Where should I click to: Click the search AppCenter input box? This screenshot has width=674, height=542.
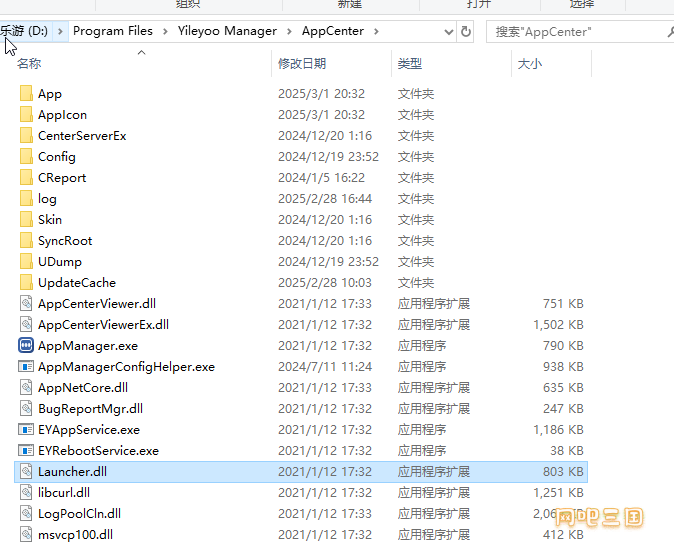(x=575, y=32)
